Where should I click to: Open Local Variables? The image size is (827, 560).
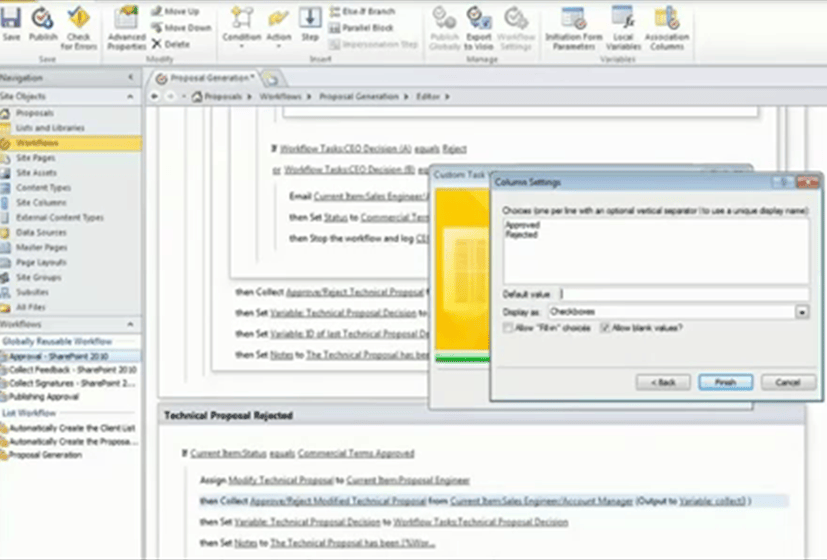[x=623, y=27]
